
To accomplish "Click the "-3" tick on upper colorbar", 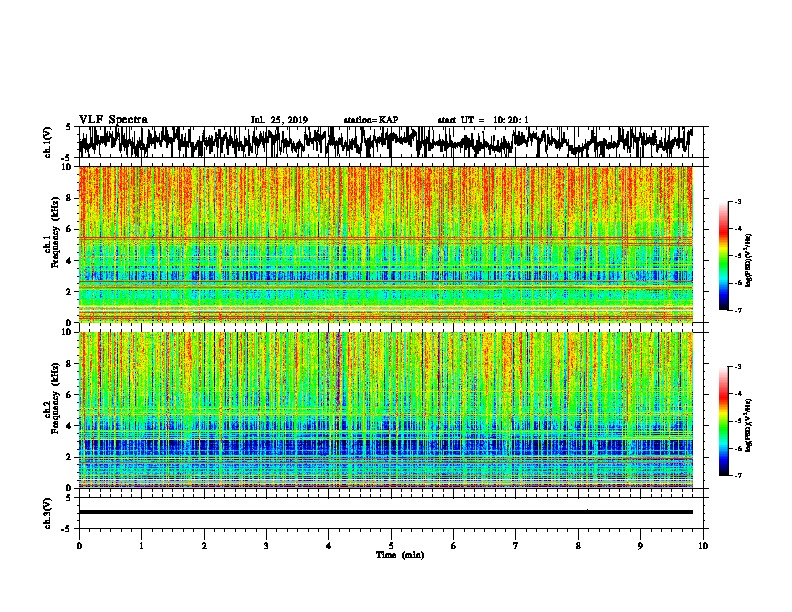I will (737, 201).
